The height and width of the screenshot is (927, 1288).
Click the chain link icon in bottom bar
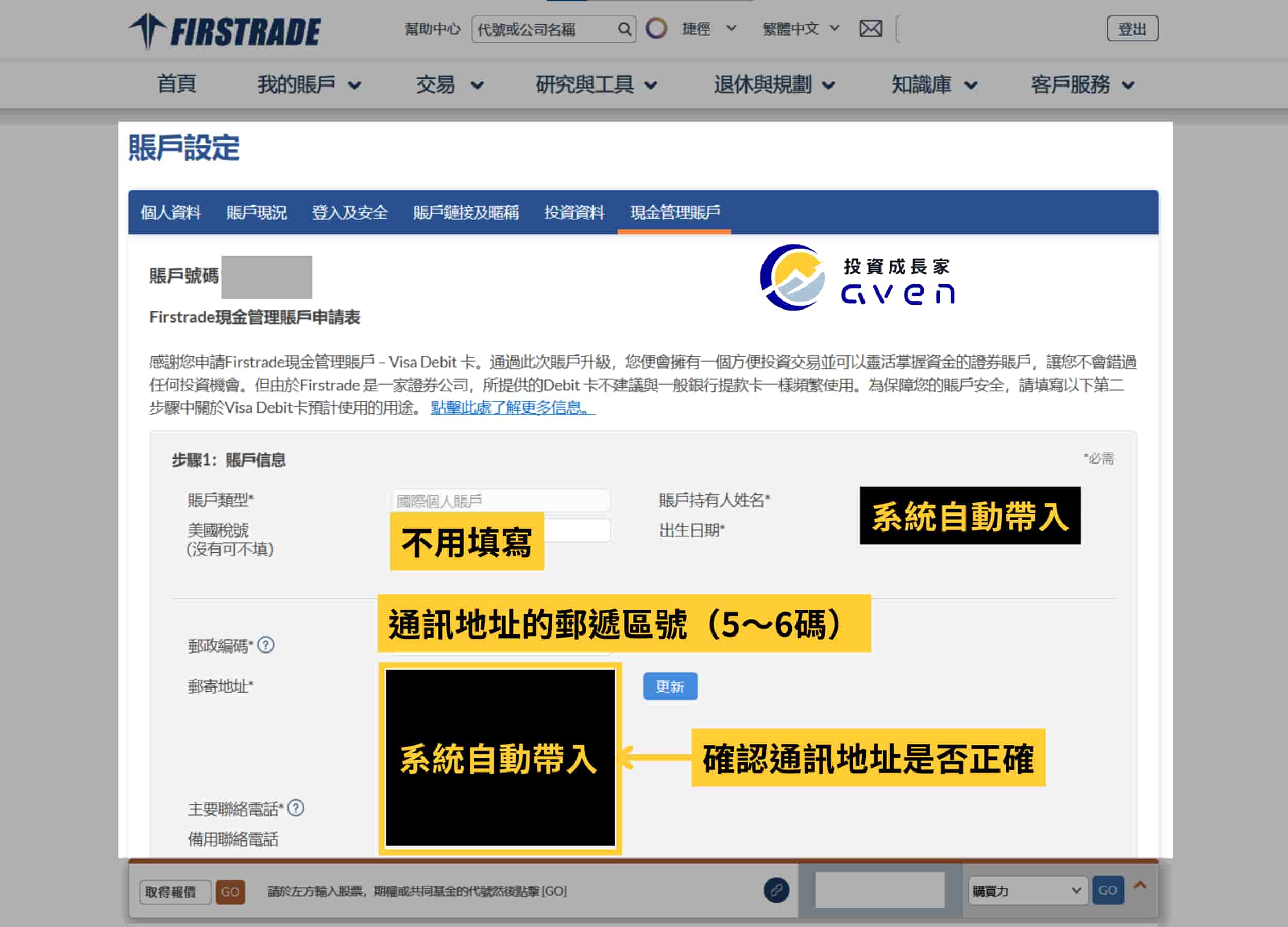click(x=776, y=890)
